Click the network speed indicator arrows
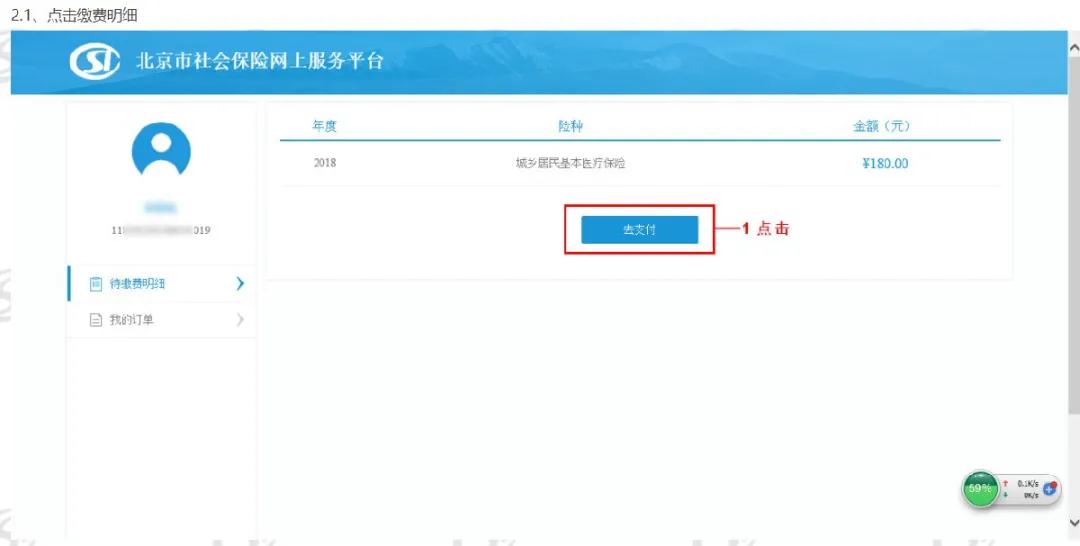1080x546 pixels. coord(1006,489)
